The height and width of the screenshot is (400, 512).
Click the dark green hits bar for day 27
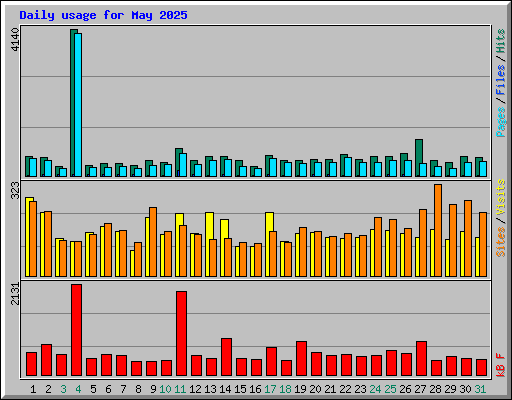pyautogui.click(x=418, y=158)
